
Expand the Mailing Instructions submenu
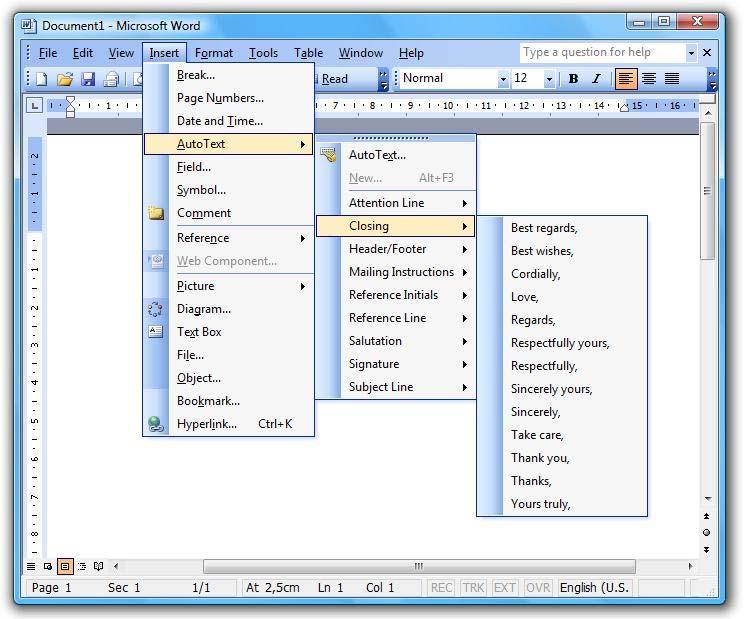[396, 272]
